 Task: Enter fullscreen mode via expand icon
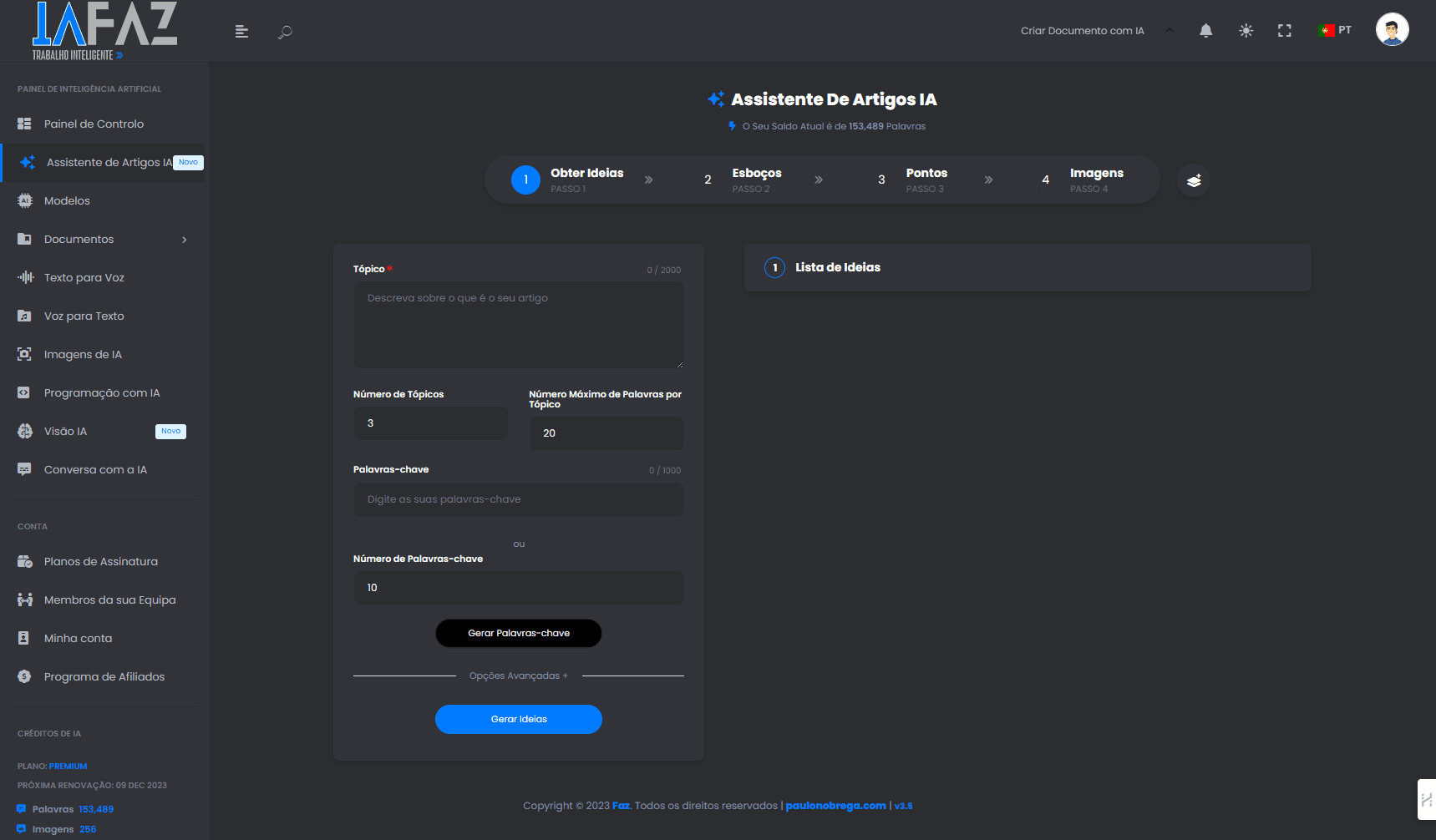(1284, 31)
